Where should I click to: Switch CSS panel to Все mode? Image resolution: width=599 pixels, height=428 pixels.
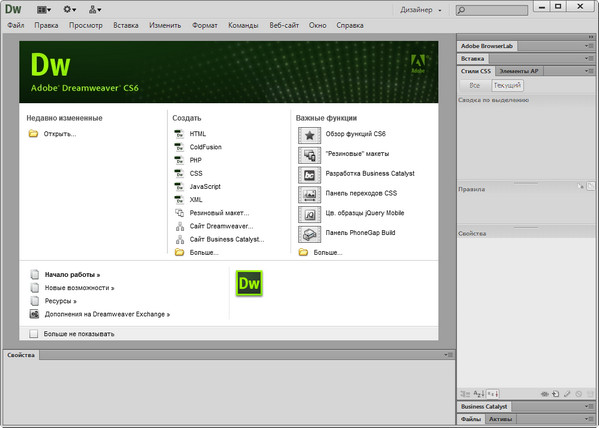475,86
